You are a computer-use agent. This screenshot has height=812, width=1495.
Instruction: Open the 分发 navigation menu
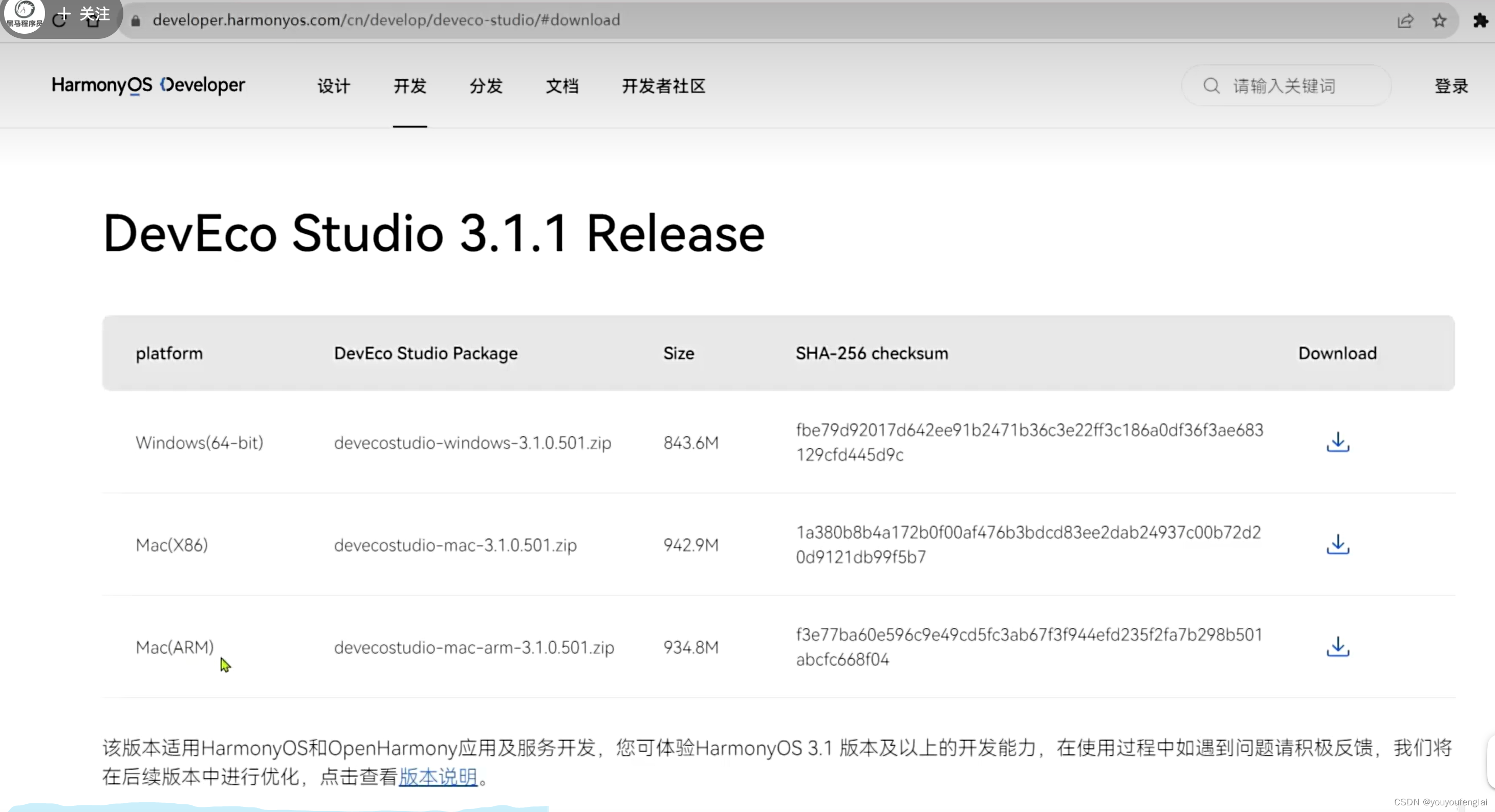tap(486, 86)
